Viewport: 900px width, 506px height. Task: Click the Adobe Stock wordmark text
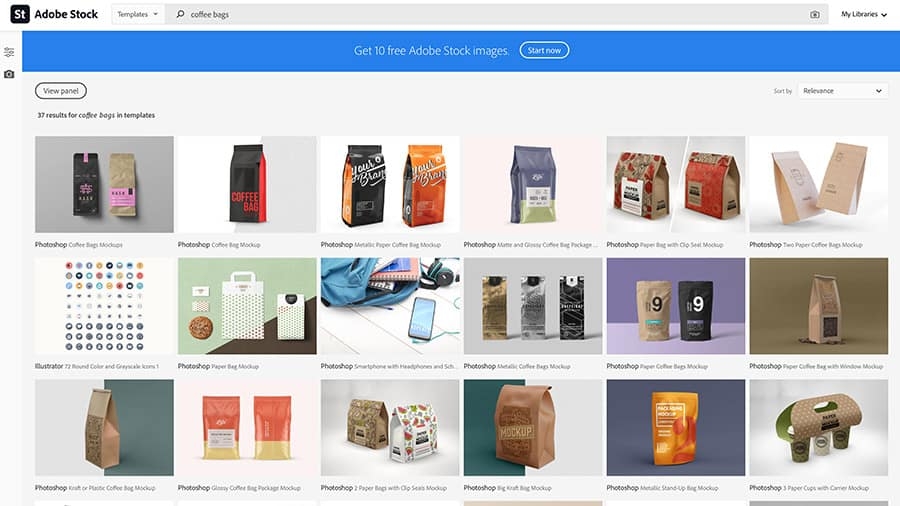pyautogui.click(x=66, y=14)
